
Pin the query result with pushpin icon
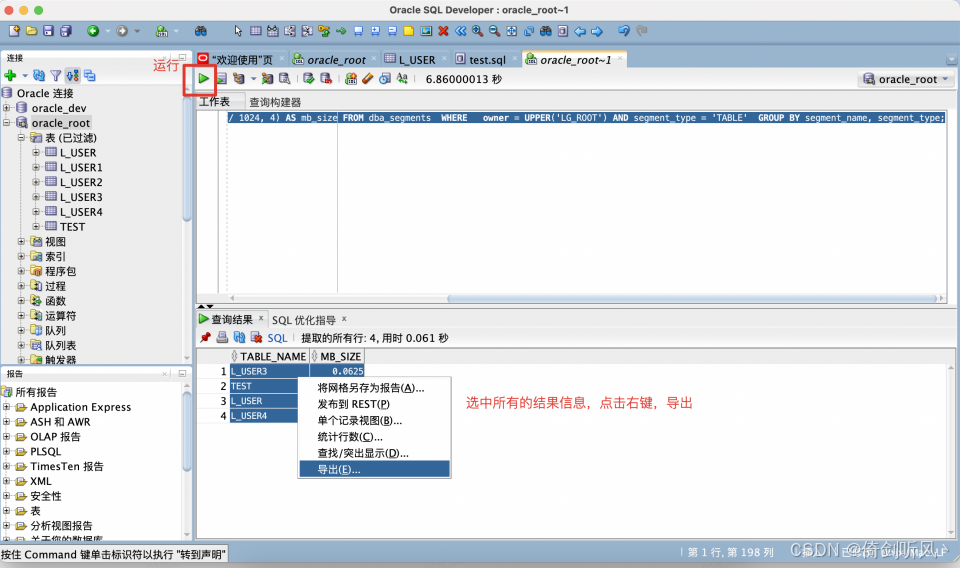click(205, 337)
